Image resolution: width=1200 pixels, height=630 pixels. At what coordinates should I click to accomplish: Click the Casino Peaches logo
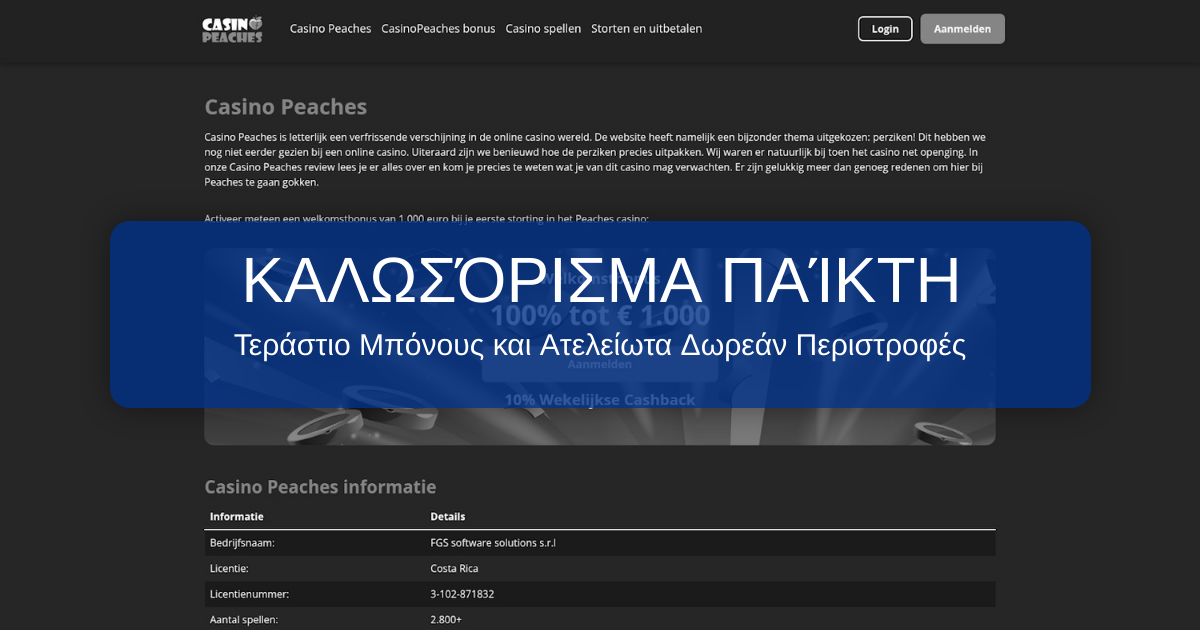click(x=232, y=29)
